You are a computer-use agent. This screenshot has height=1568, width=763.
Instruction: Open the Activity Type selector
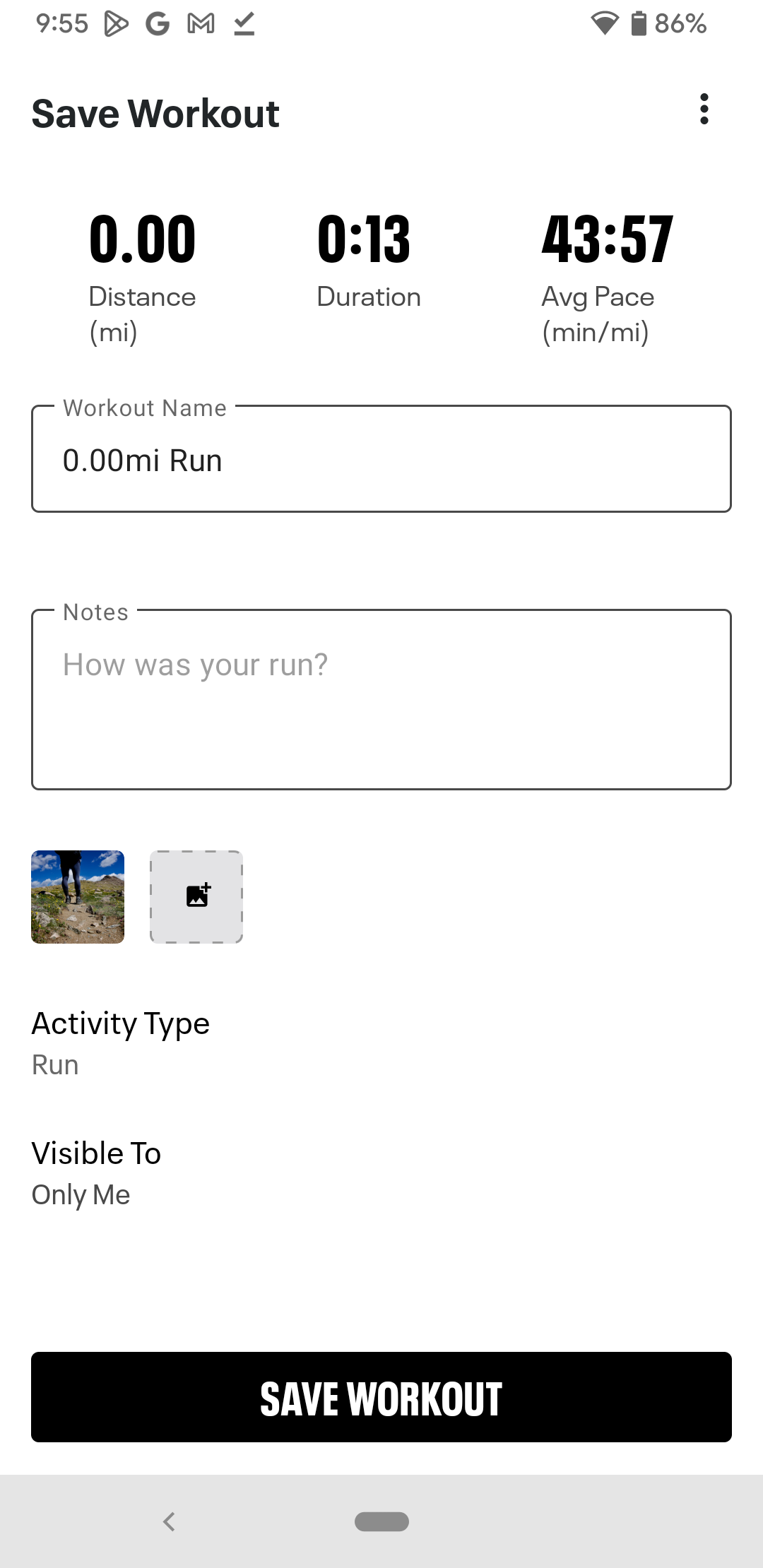click(121, 1023)
